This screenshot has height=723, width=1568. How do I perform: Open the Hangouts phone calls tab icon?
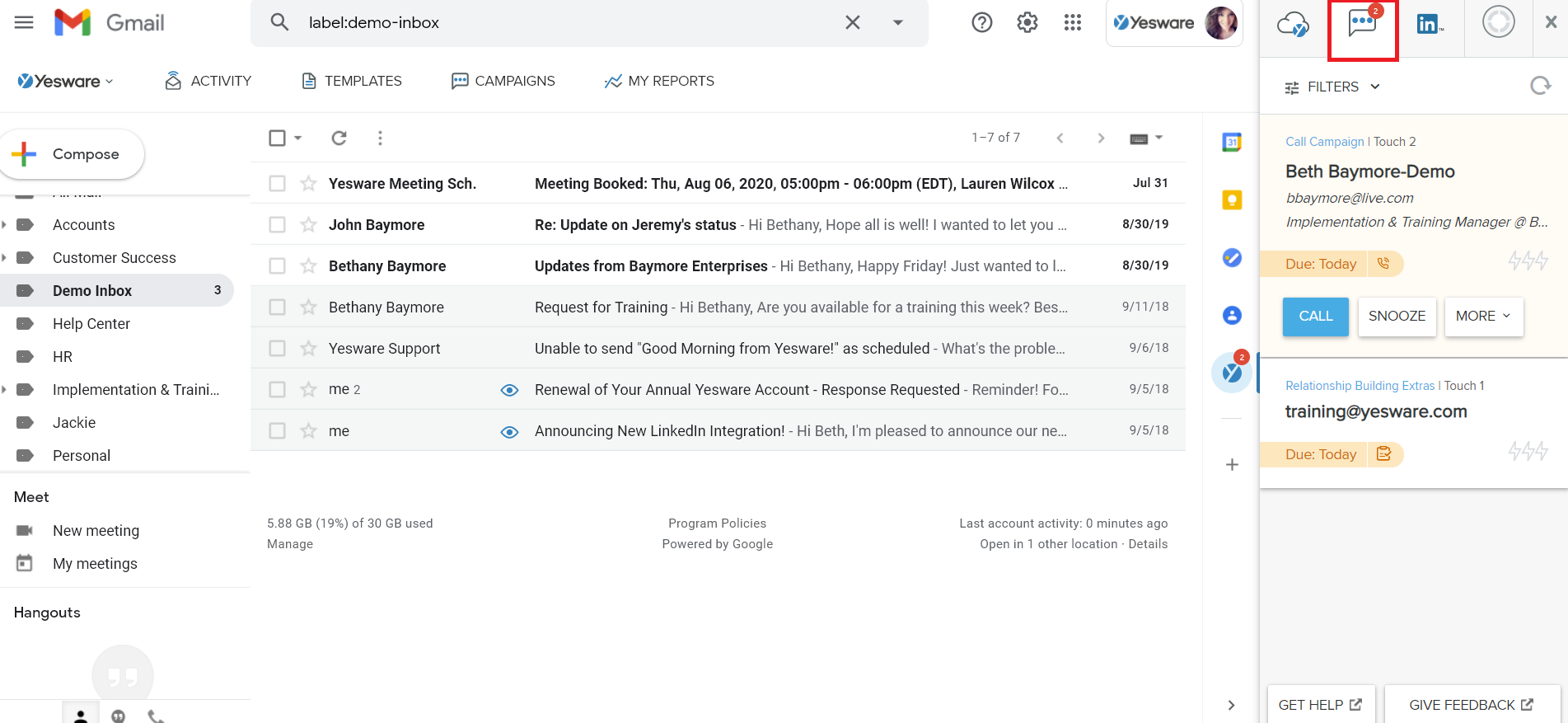coord(156,716)
